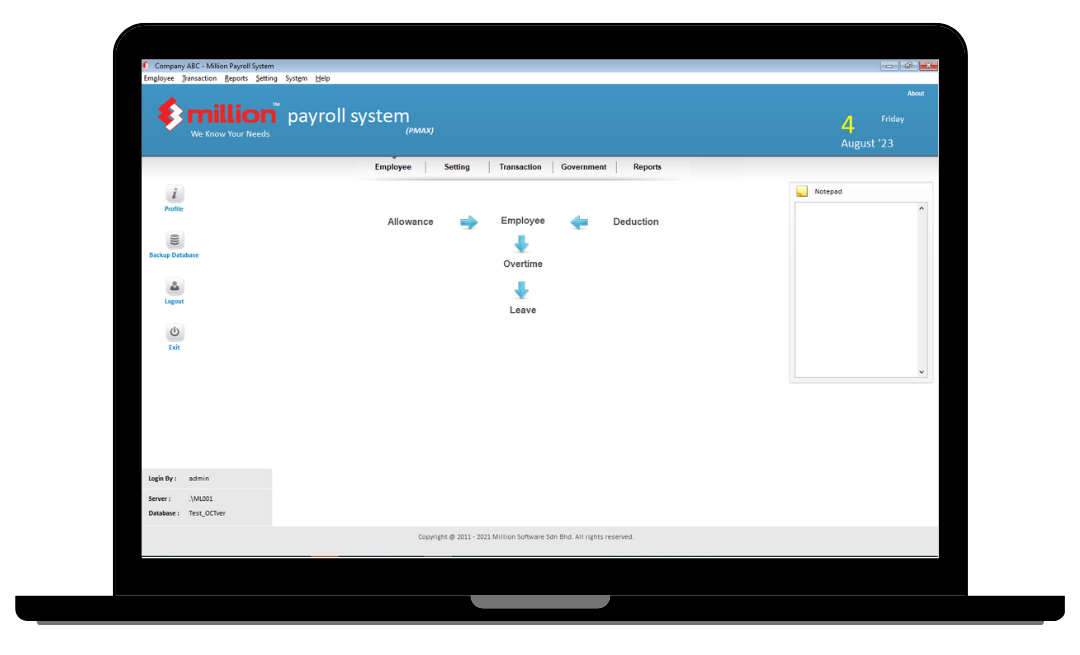Open the Transaction menu in menu bar
Image resolution: width=1080 pixels, height=655 pixels.
199,78
